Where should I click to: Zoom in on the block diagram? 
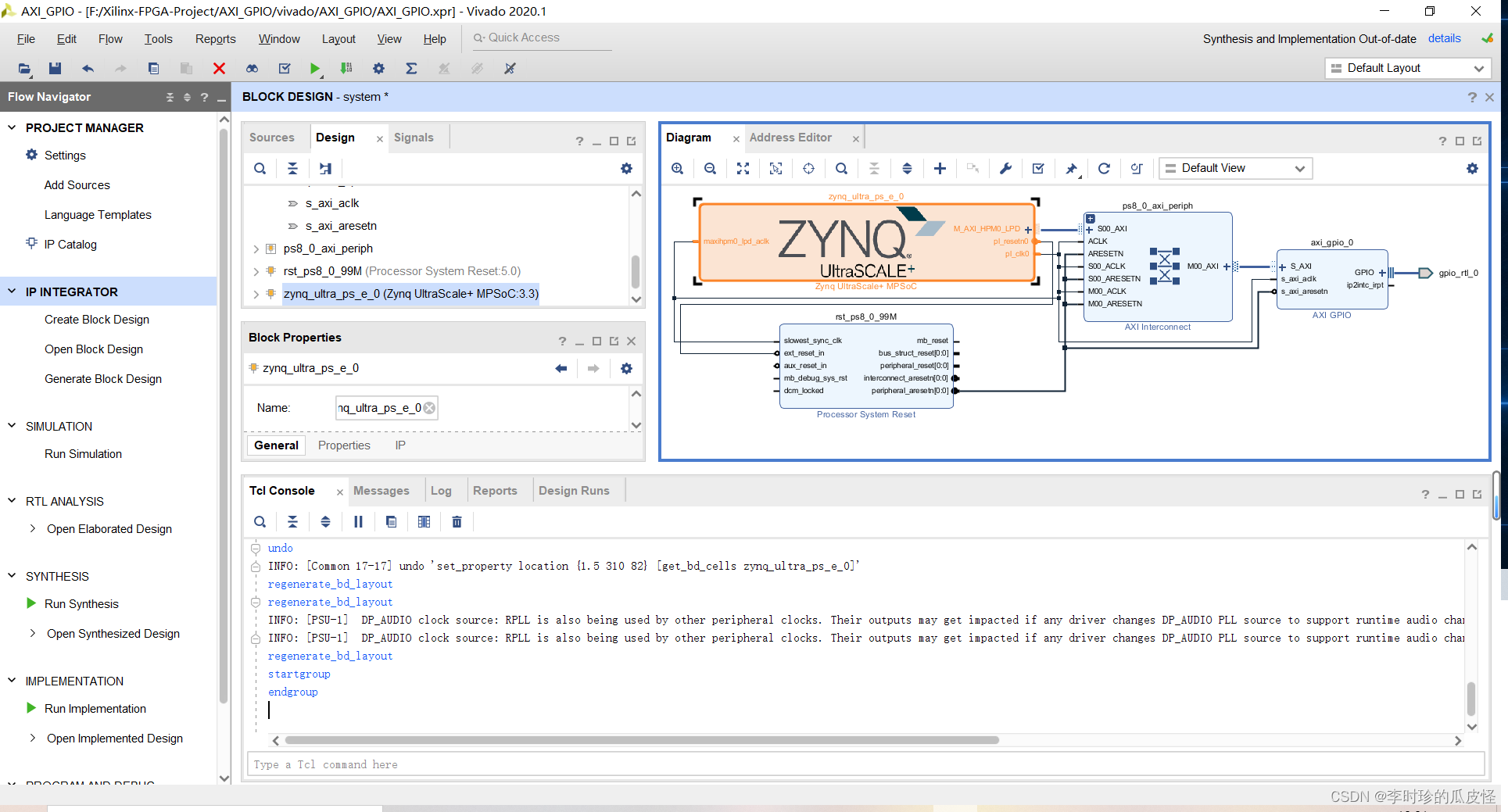coord(678,169)
